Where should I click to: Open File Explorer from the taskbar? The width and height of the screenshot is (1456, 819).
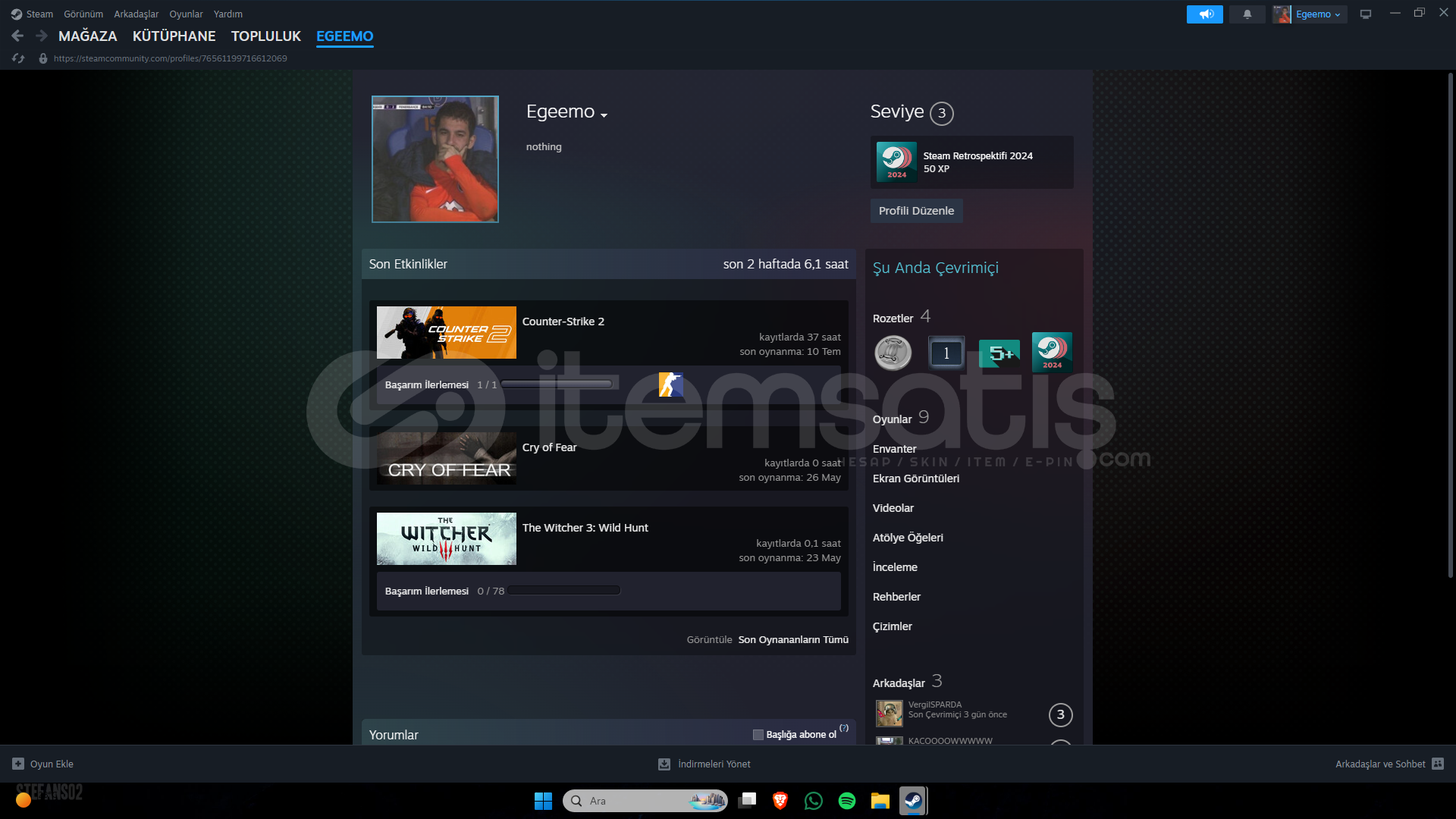coord(880,801)
